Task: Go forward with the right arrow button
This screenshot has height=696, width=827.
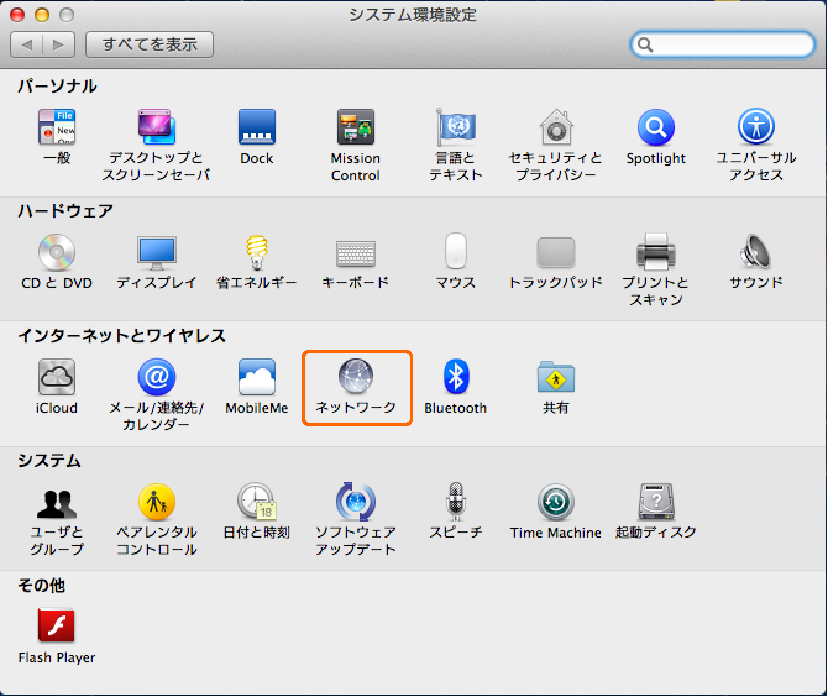Action: (x=59, y=44)
